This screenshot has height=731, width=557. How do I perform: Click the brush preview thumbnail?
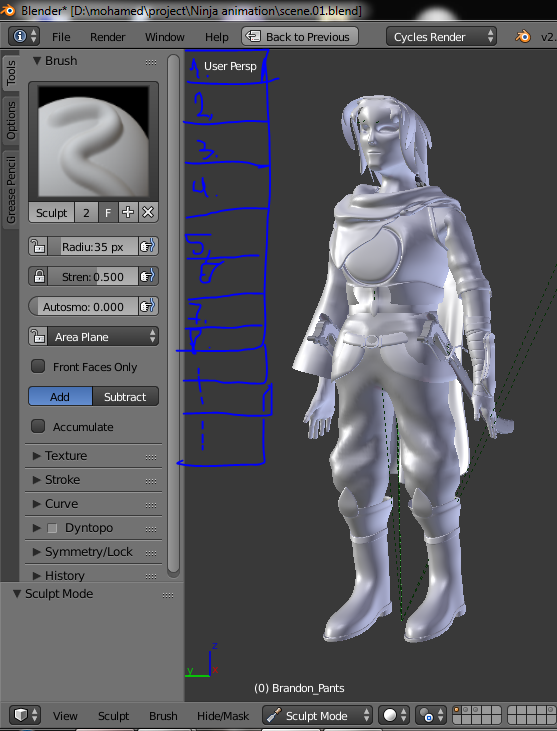pos(93,141)
